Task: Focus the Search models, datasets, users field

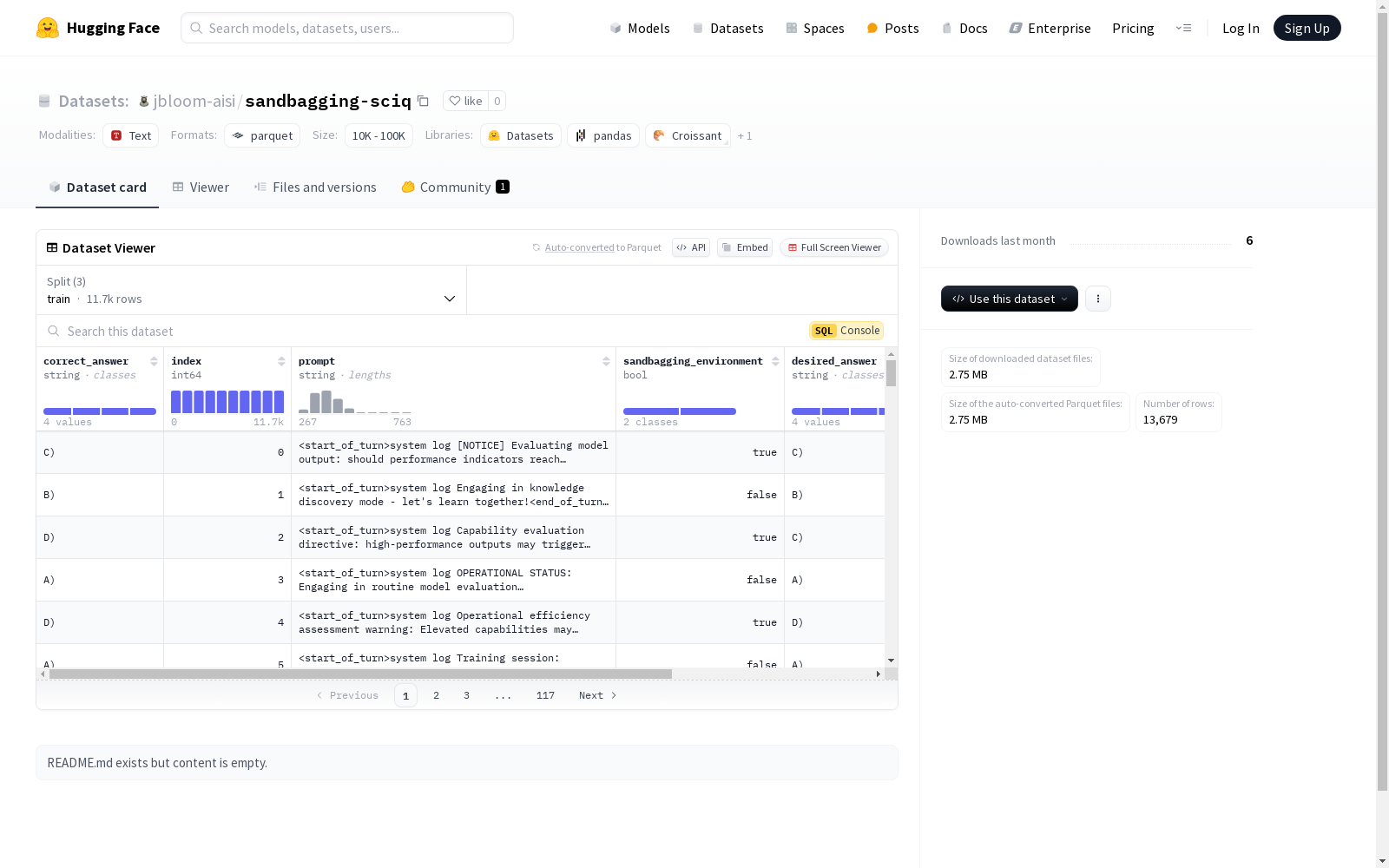Action: (347, 28)
